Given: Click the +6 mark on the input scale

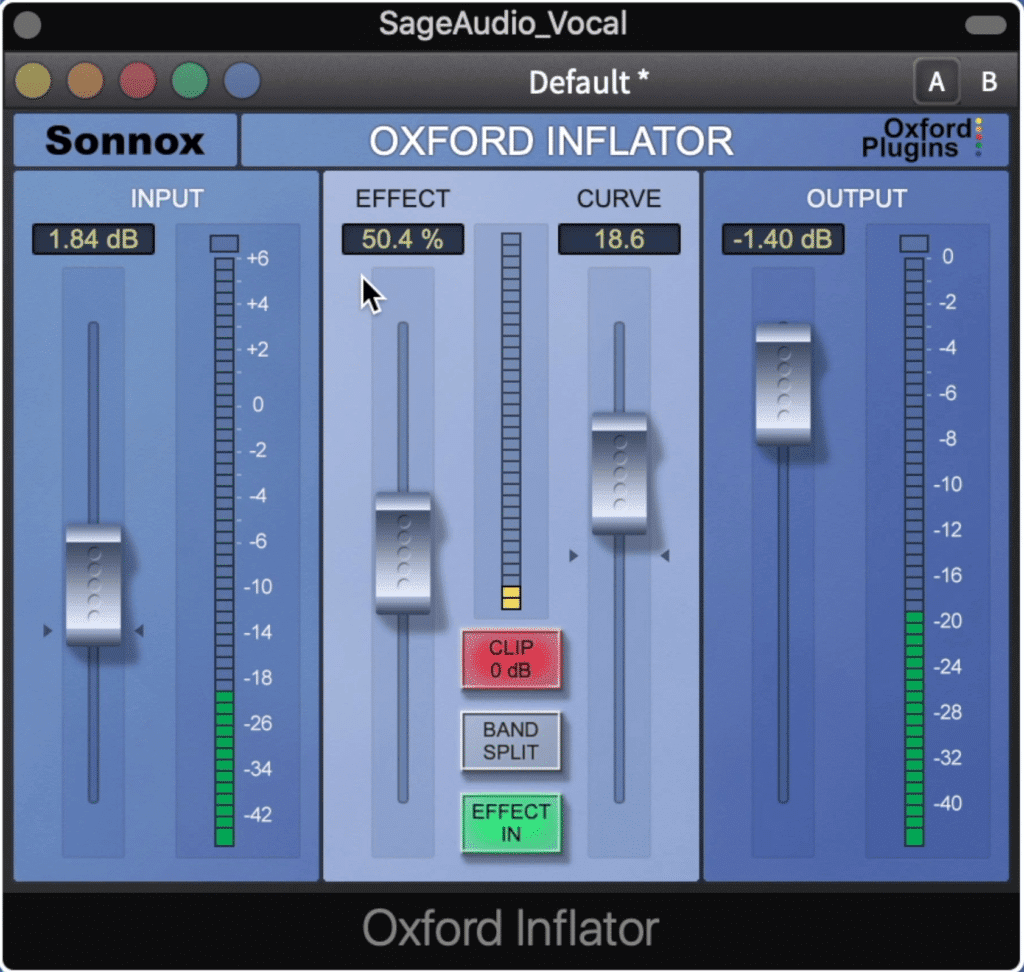Looking at the screenshot, I should (x=257, y=259).
